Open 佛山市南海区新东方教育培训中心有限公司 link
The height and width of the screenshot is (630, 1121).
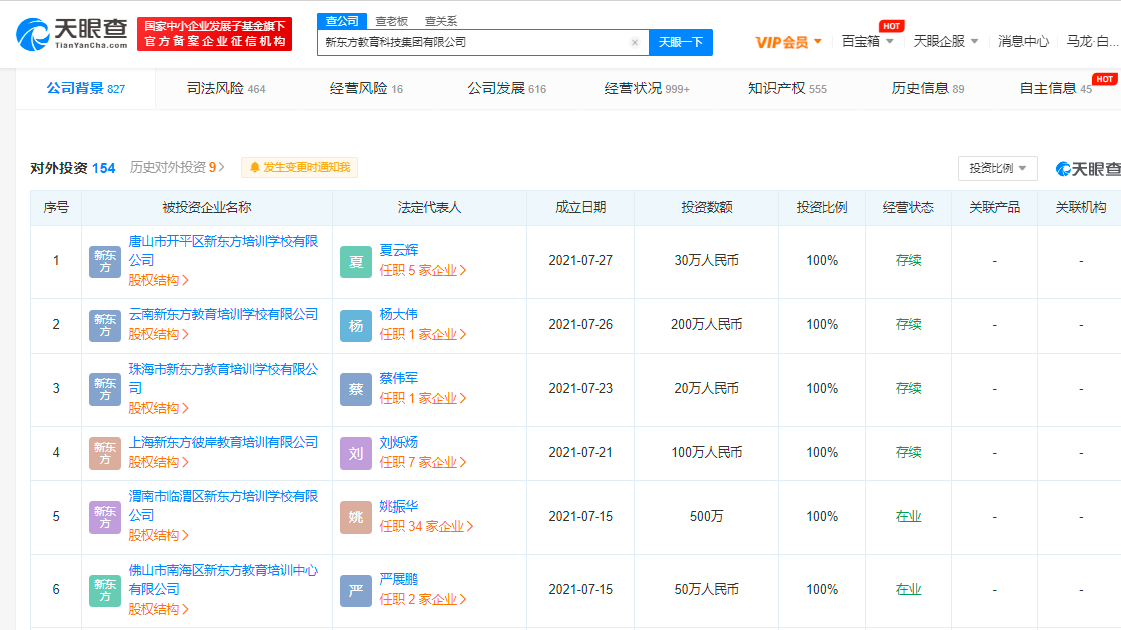[x=223, y=579]
